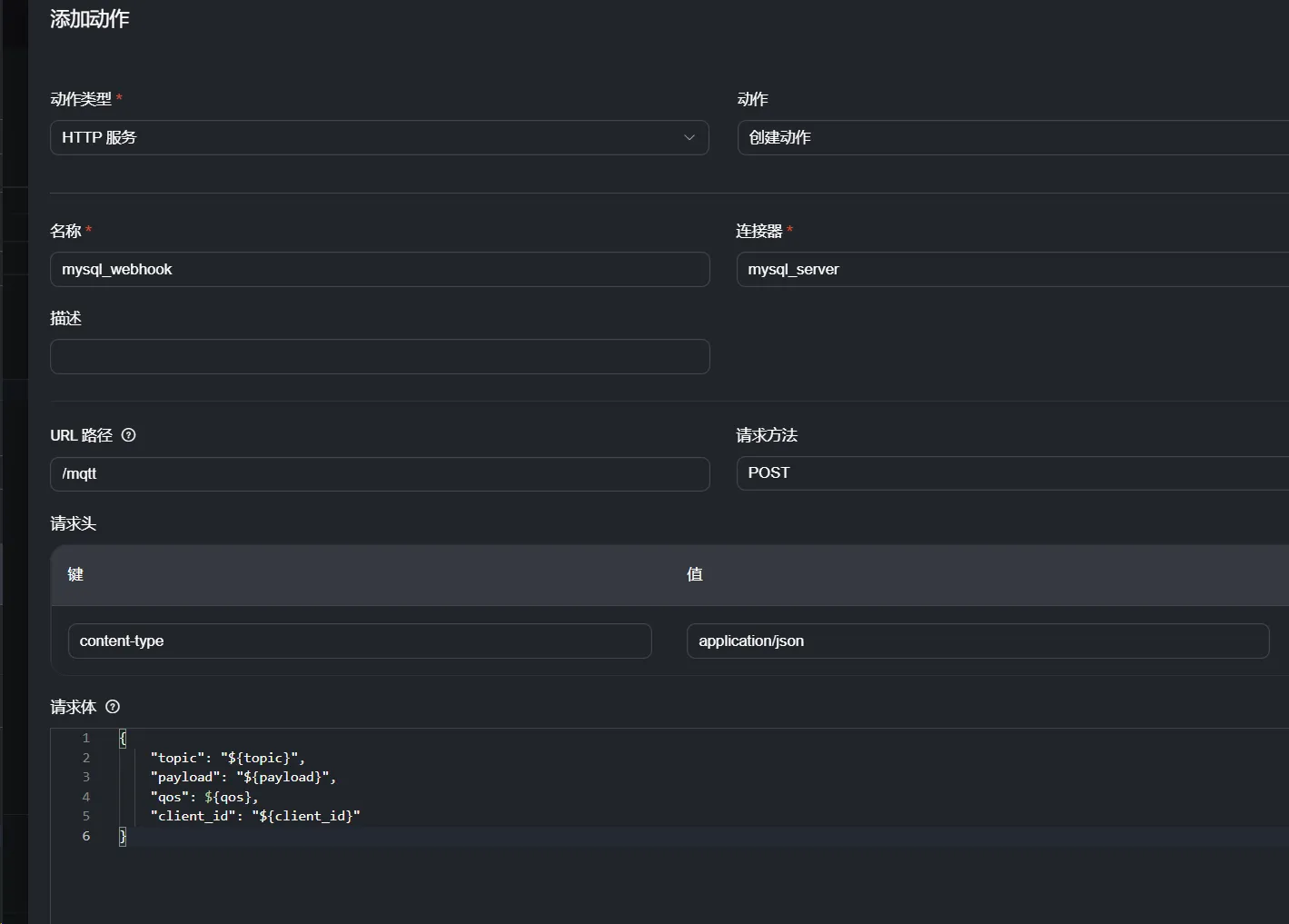Image resolution: width=1289 pixels, height=924 pixels.
Task: Open the 动作 selector showing 创建动作
Action: 1013,137
